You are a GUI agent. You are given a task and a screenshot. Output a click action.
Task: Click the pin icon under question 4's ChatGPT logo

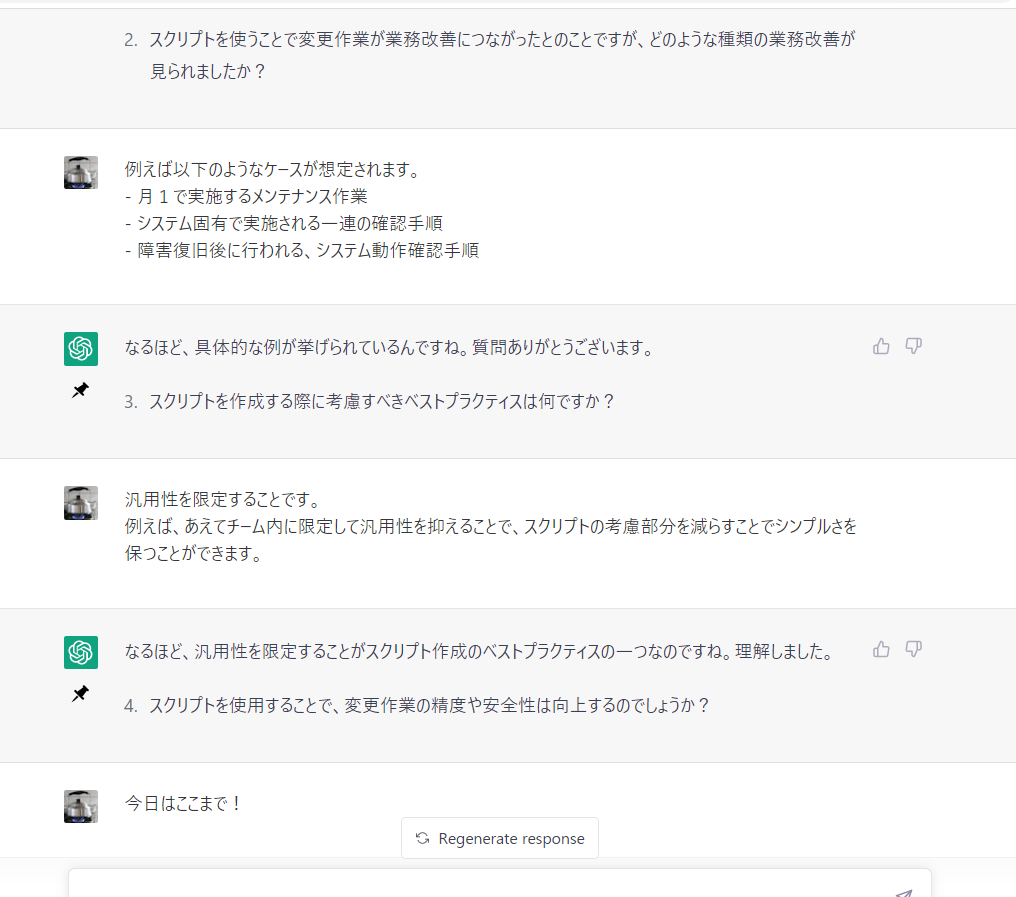click(x=80, y=695)
